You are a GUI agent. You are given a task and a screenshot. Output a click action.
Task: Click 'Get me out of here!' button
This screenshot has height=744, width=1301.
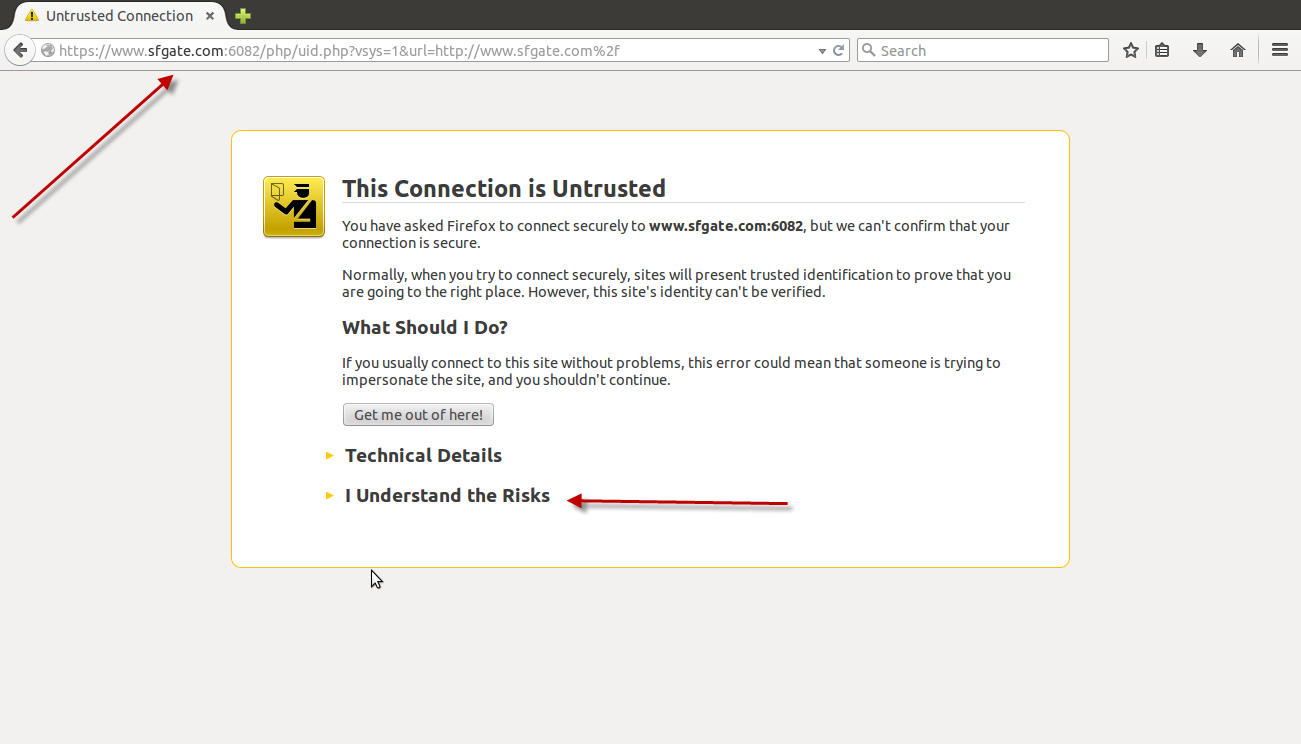coord(418,415)
